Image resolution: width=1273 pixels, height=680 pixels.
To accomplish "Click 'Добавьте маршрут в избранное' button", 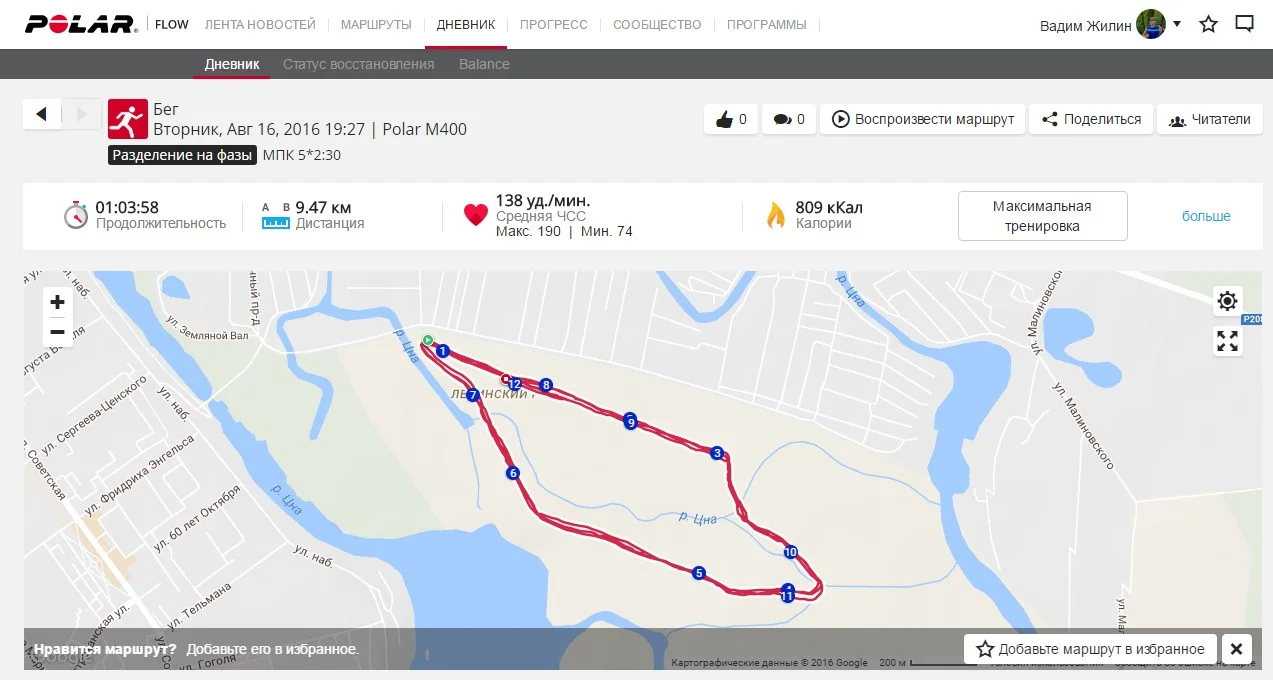I will click(1091, 649).
